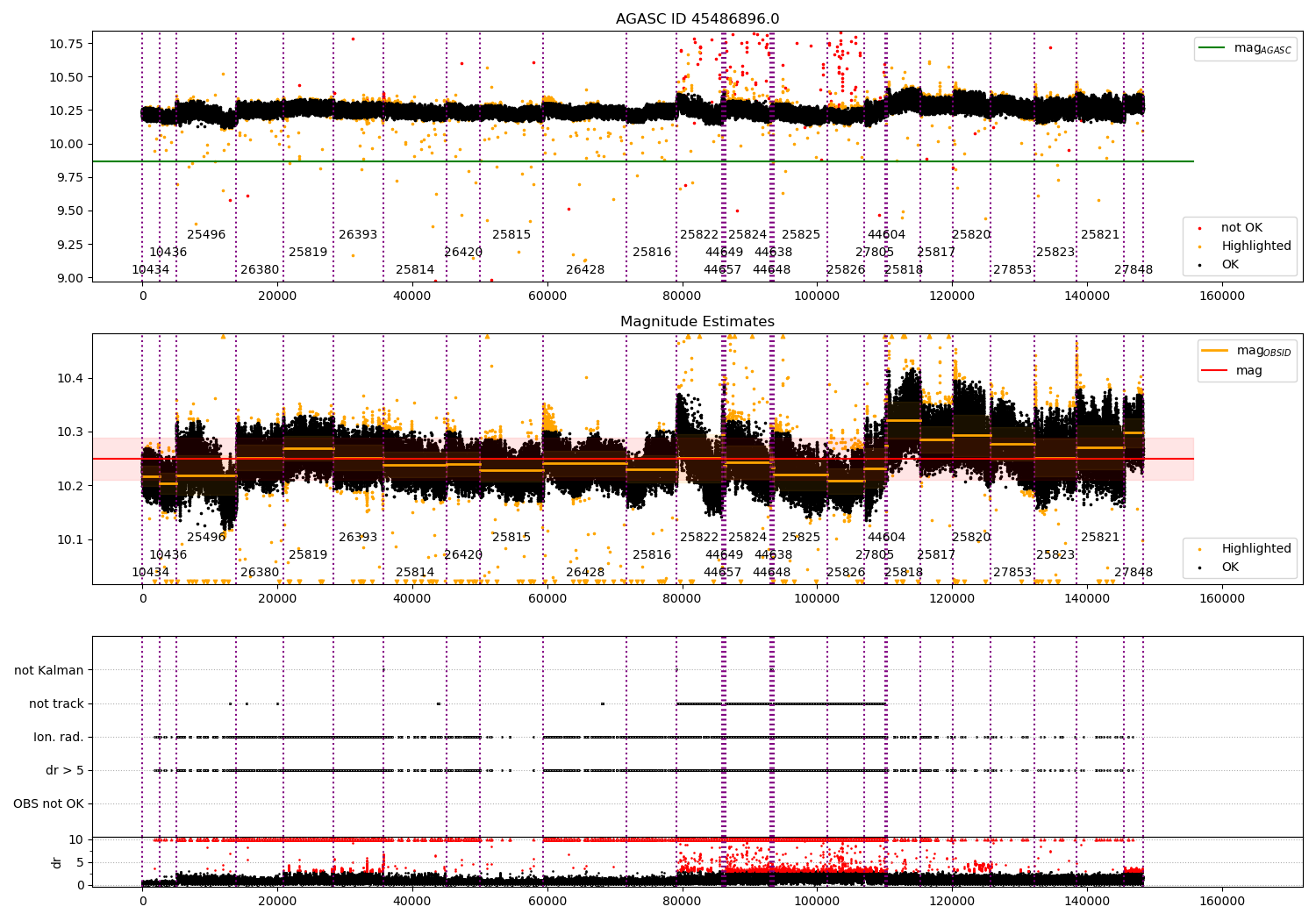Image resolution: width=1316 pixels, height=921 pixels.
Task: Click OBSID label 25826 in the top plot
Action: click(846, 270)
